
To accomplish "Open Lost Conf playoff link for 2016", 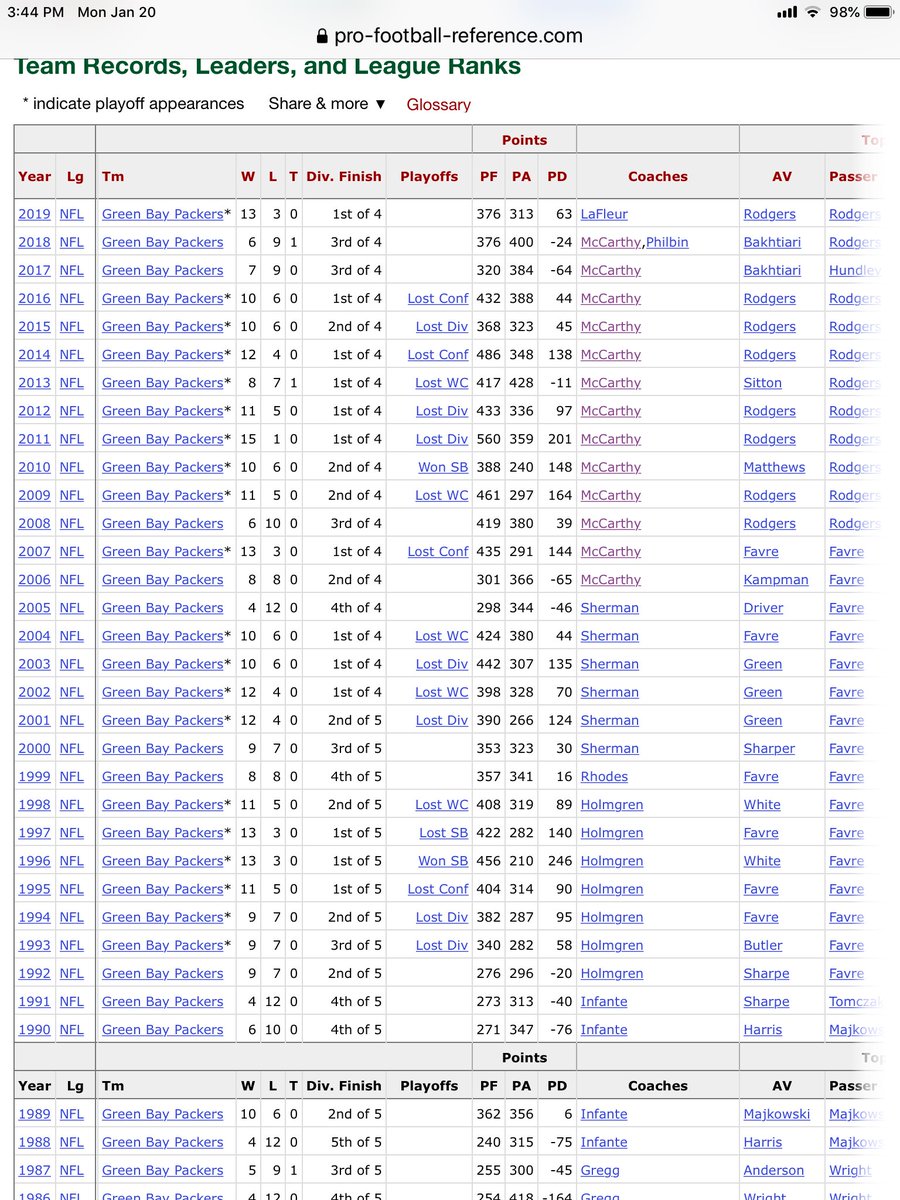I will (x=438, y=298).
